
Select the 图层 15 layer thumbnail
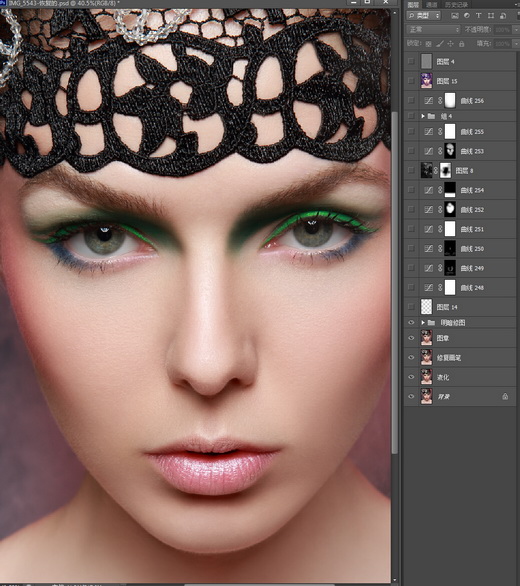point(427,81)
